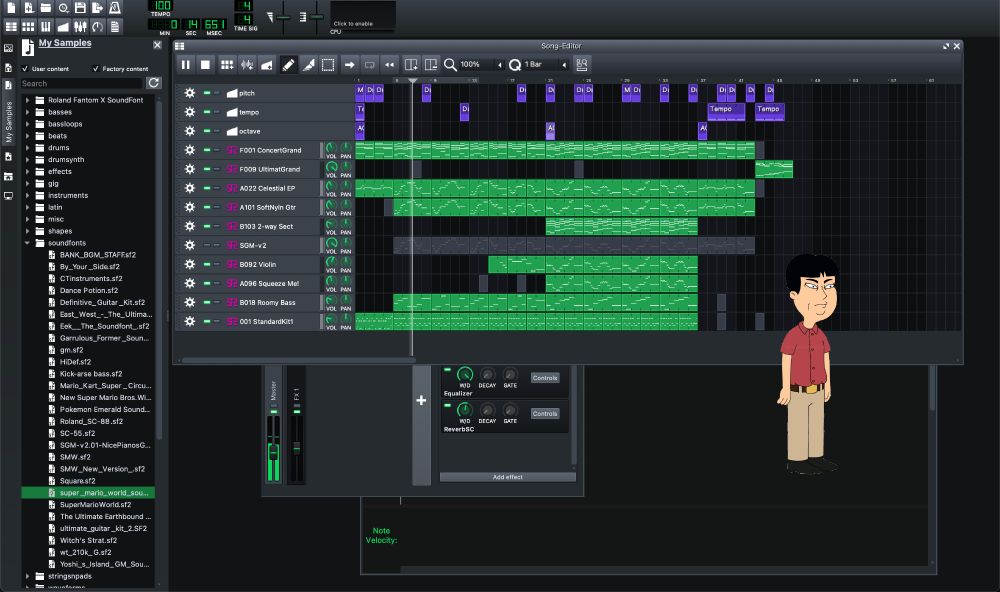Click the proportional snap icon
The width and height of the screenshot is (1000, 592).
tap(582, 64)
